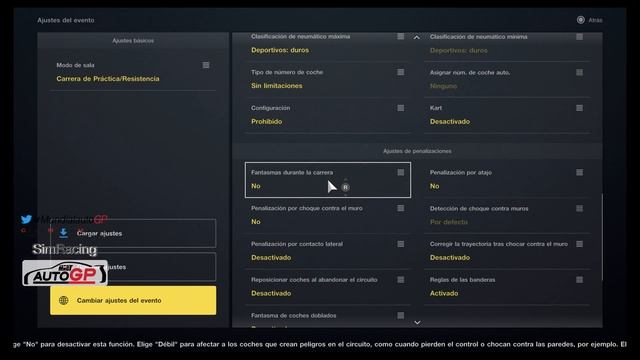Open list icon for Asignar núm. de coche auto.

tap(579, 72)
